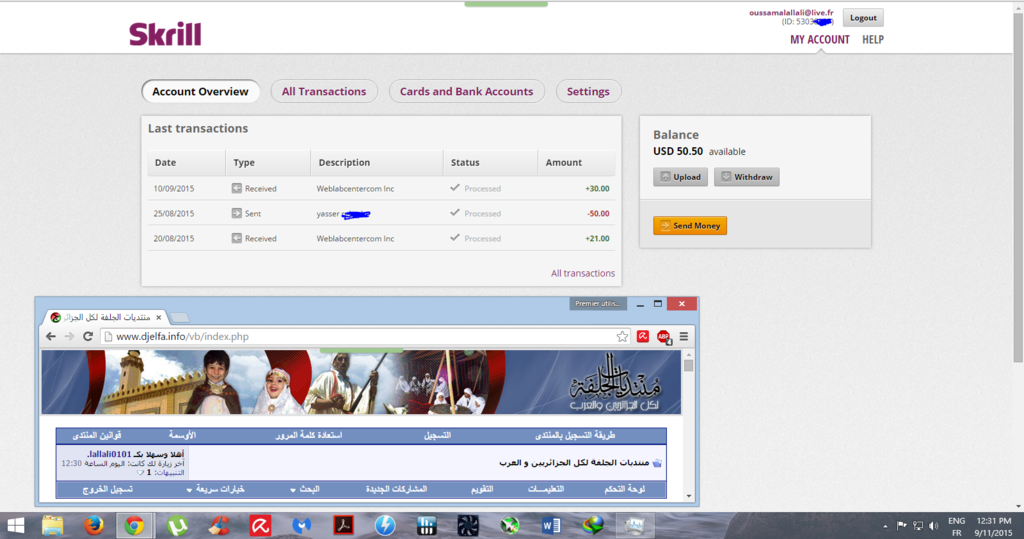Click the ENG language indicator in taskbar
This screenshot has height=539, width=1024.
pos(957,521)
